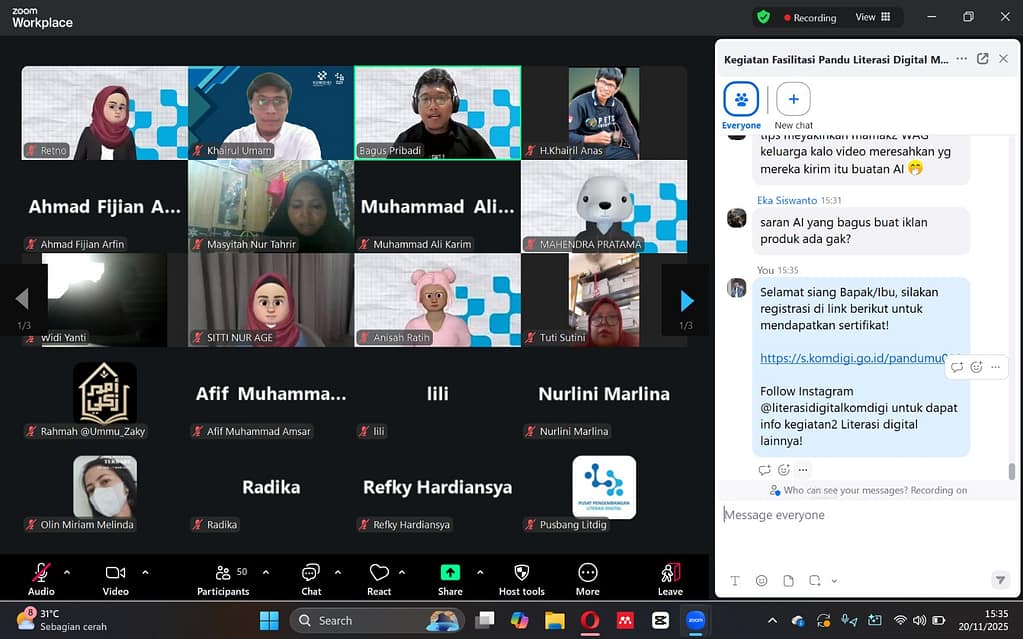Open the More options ellipsis in the toolbar
1023x639 pixels.
pos(588,573)
